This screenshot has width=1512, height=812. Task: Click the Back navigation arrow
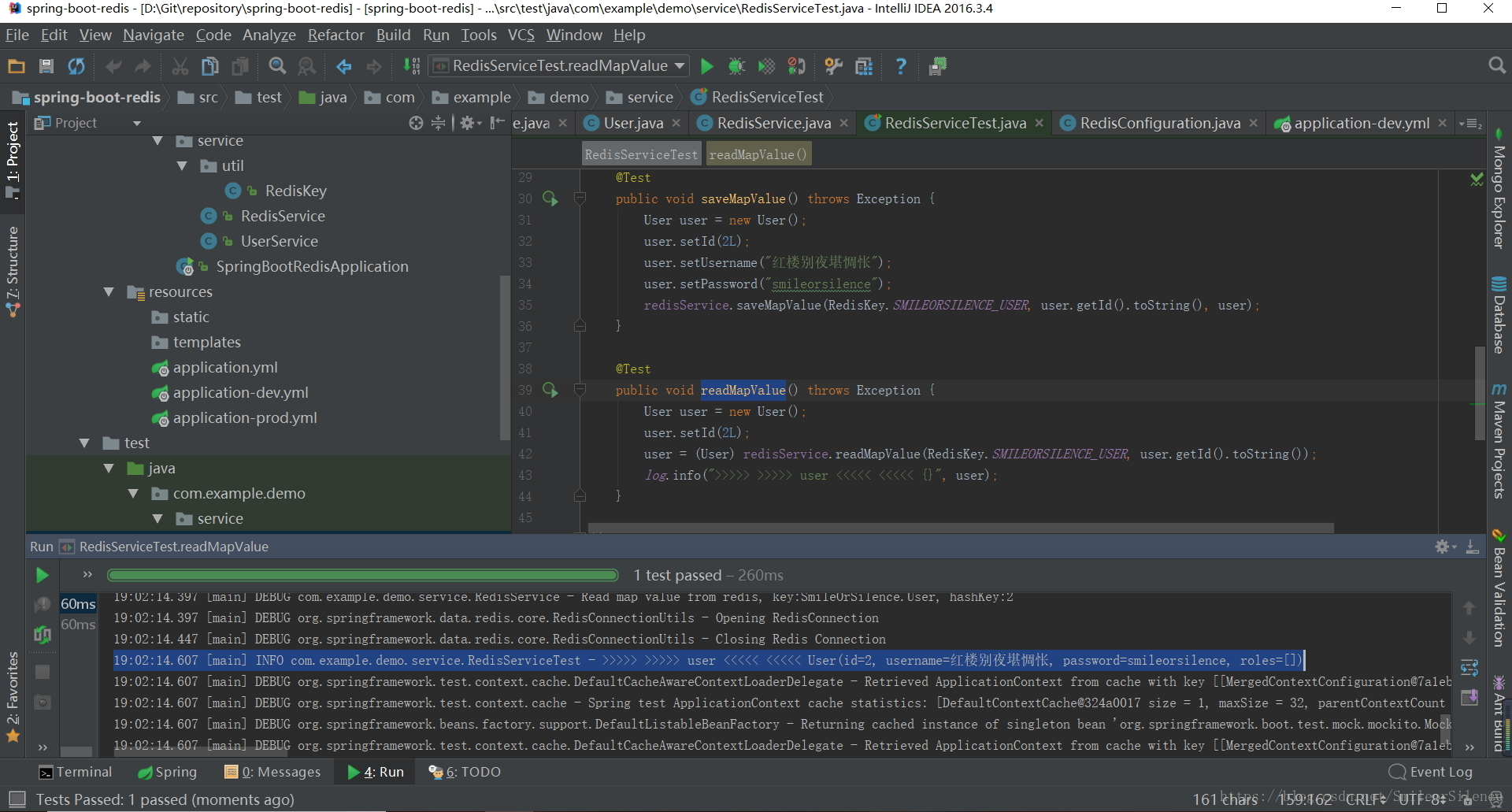(344, 66)
